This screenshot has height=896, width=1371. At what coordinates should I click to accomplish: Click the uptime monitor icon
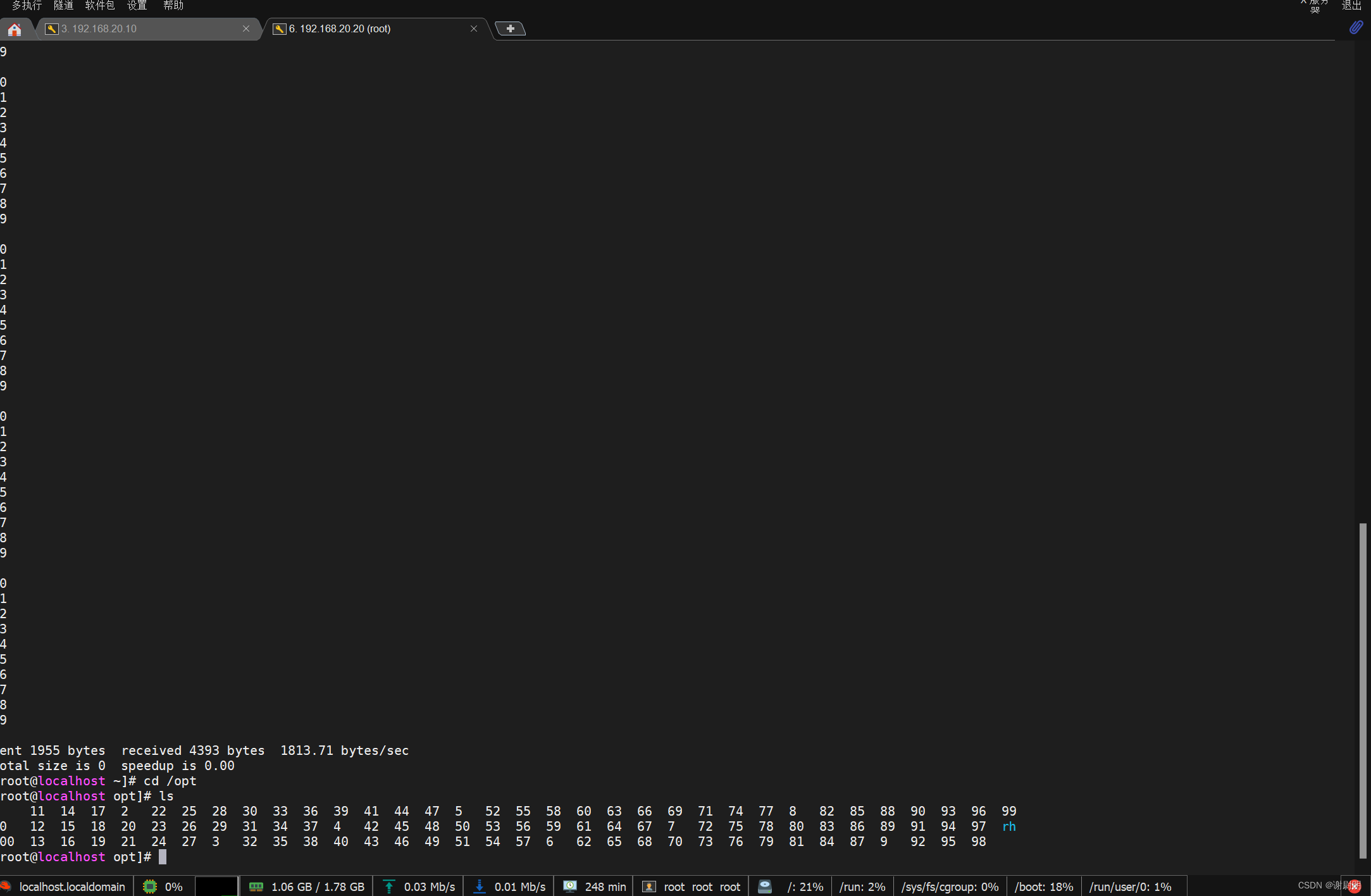(x=570, y=887)
